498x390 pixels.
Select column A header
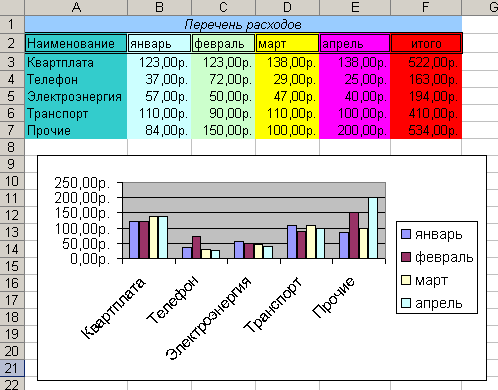[76, 7]
